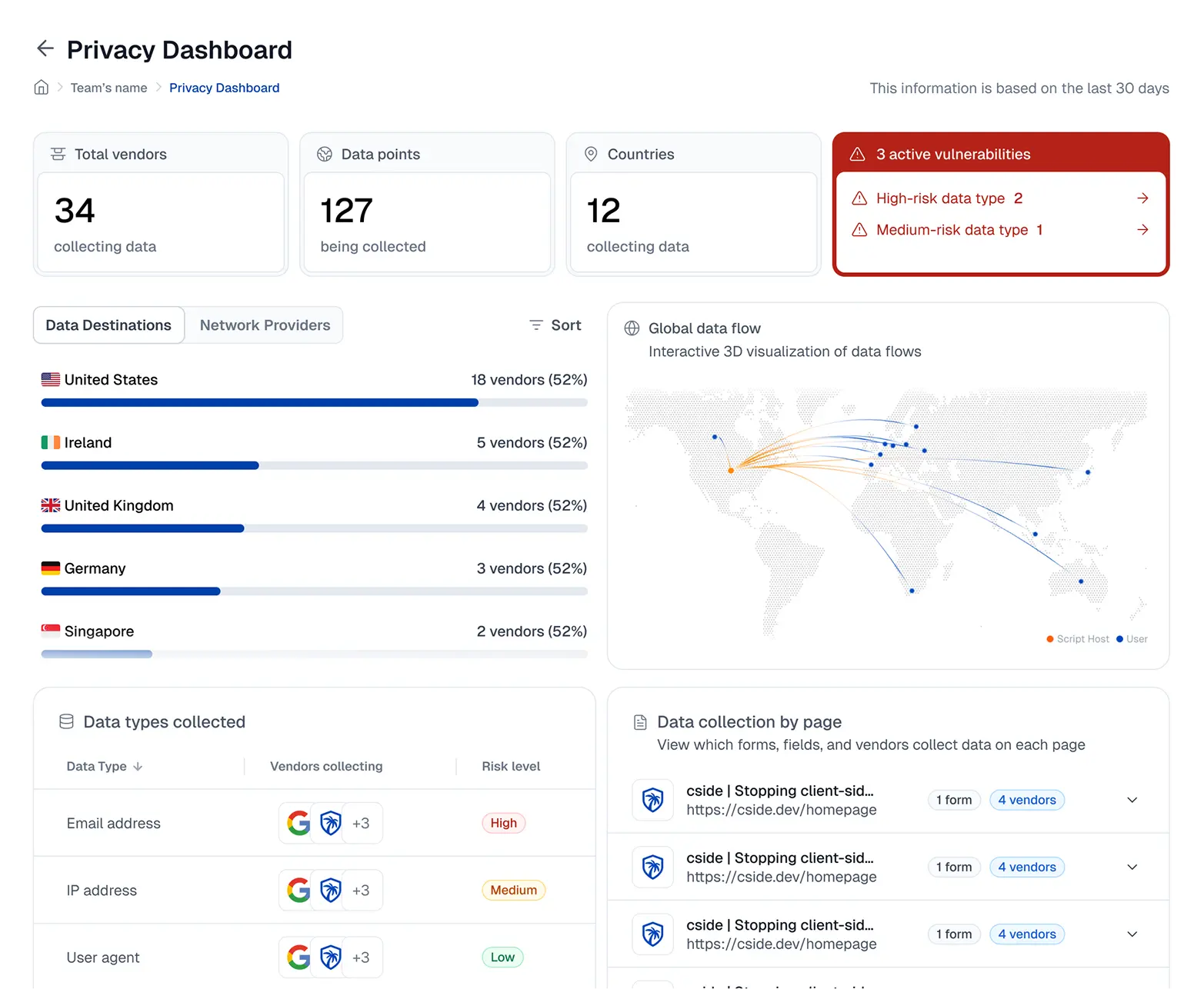The height and width of the screenshot is (989, 1204).
Task: Select the location pin icon on Countries card
Action: (591, 154)
